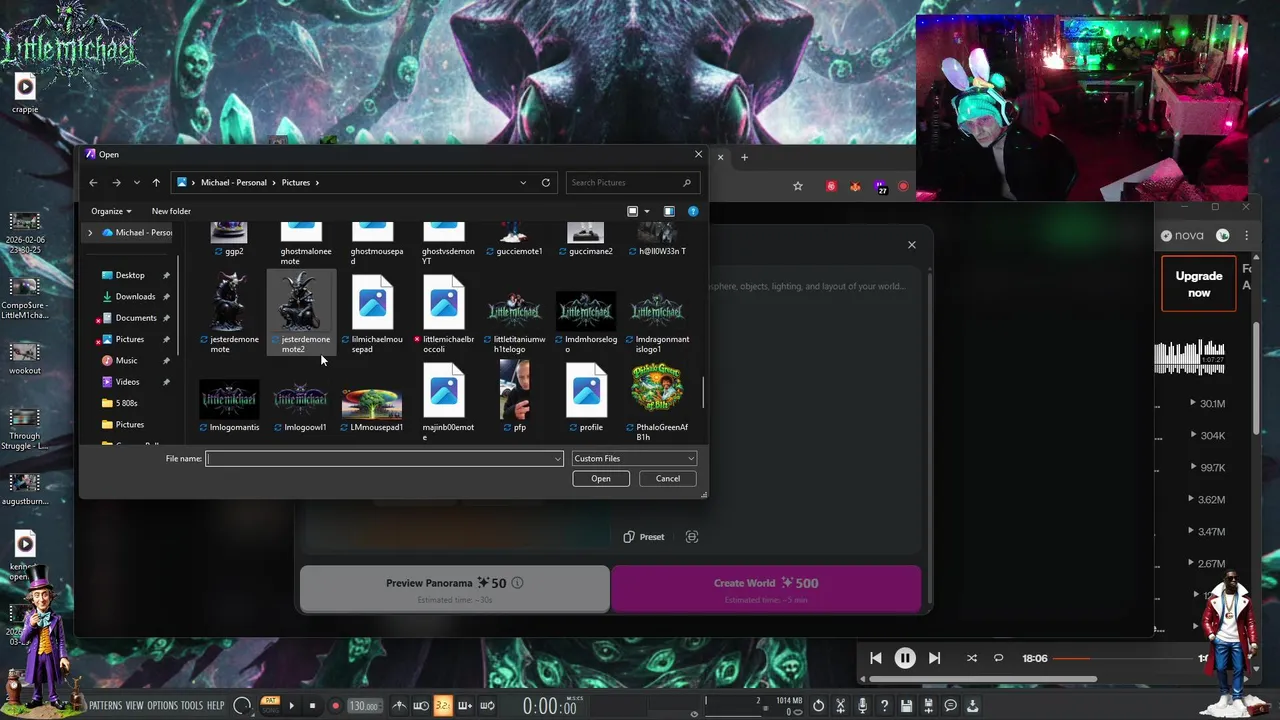1280x720 pixels.
Task: Open FL Studio VIEW menu
Action: click(134, 706)
